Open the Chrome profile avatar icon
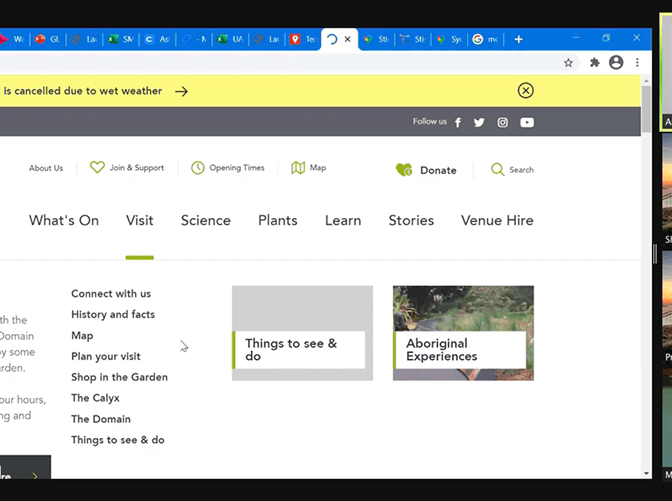This screenshot has width=672, height=501. pos(616,63)
